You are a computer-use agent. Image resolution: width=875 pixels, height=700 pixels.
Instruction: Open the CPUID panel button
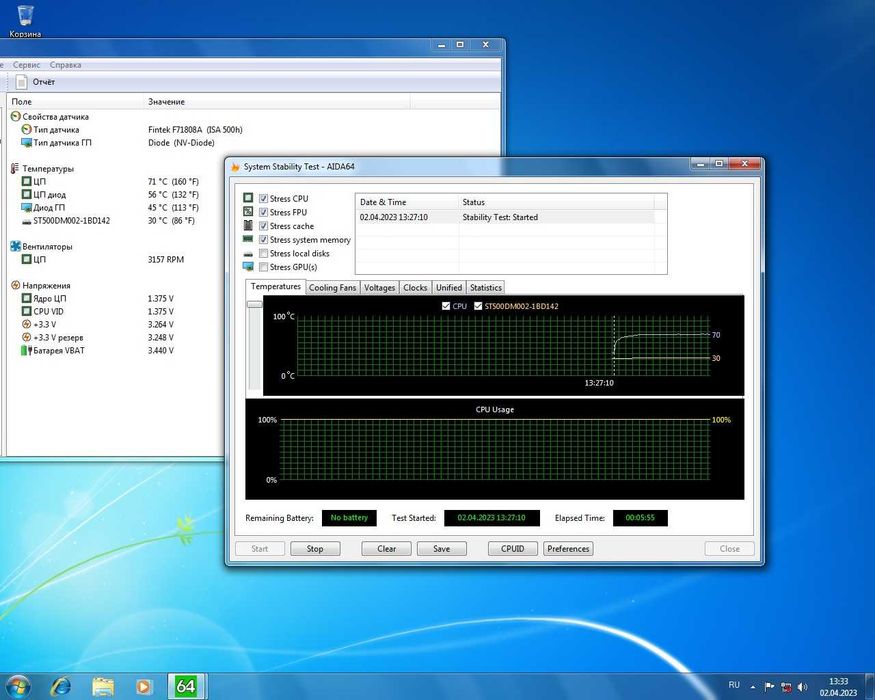512,549
